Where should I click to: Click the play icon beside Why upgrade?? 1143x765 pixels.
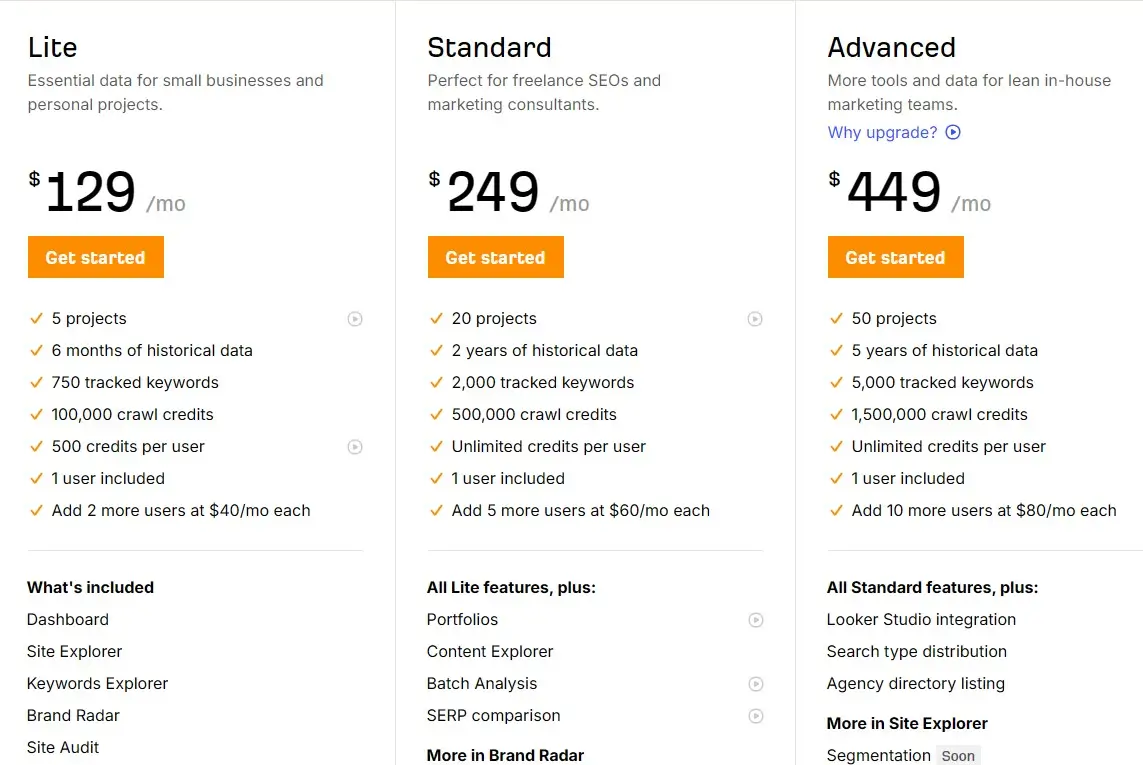tap(953, 132)
